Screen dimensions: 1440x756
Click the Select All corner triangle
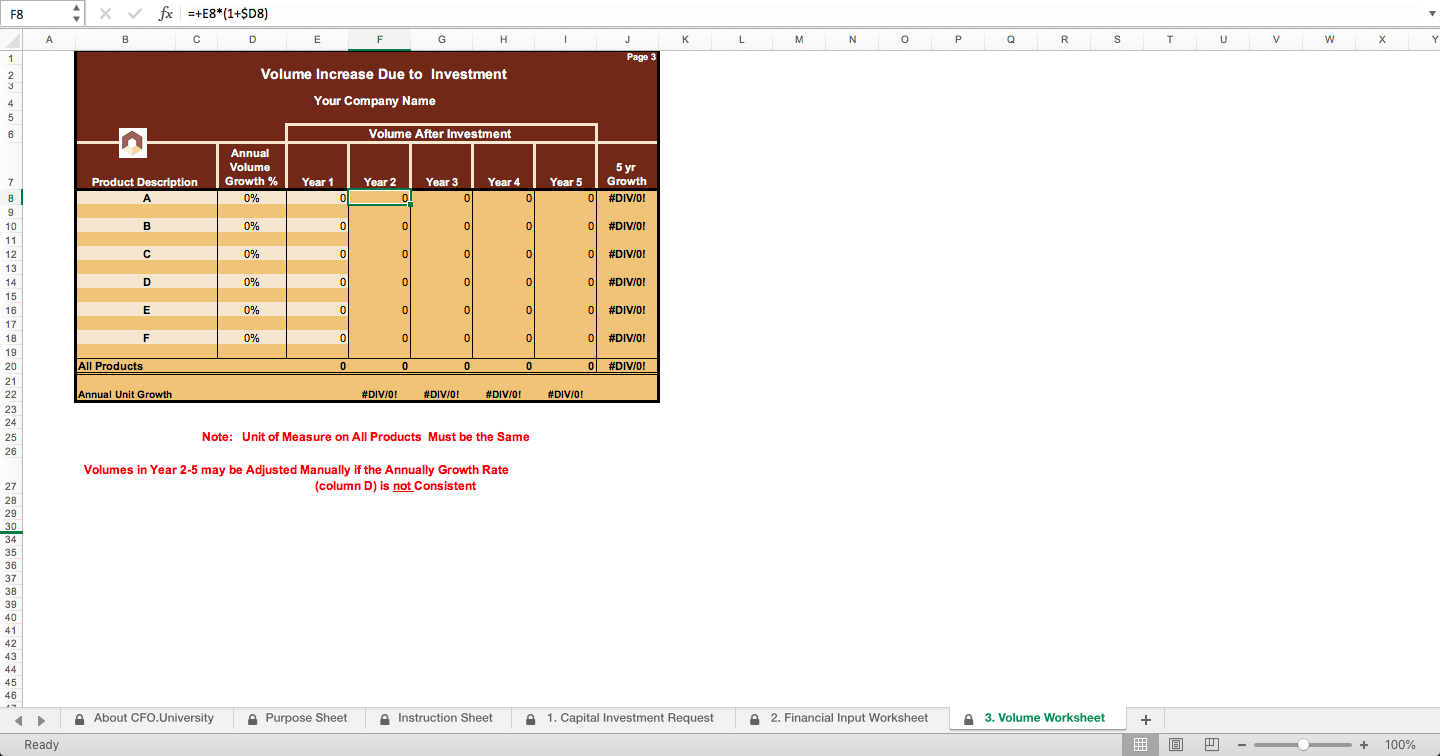11,40
